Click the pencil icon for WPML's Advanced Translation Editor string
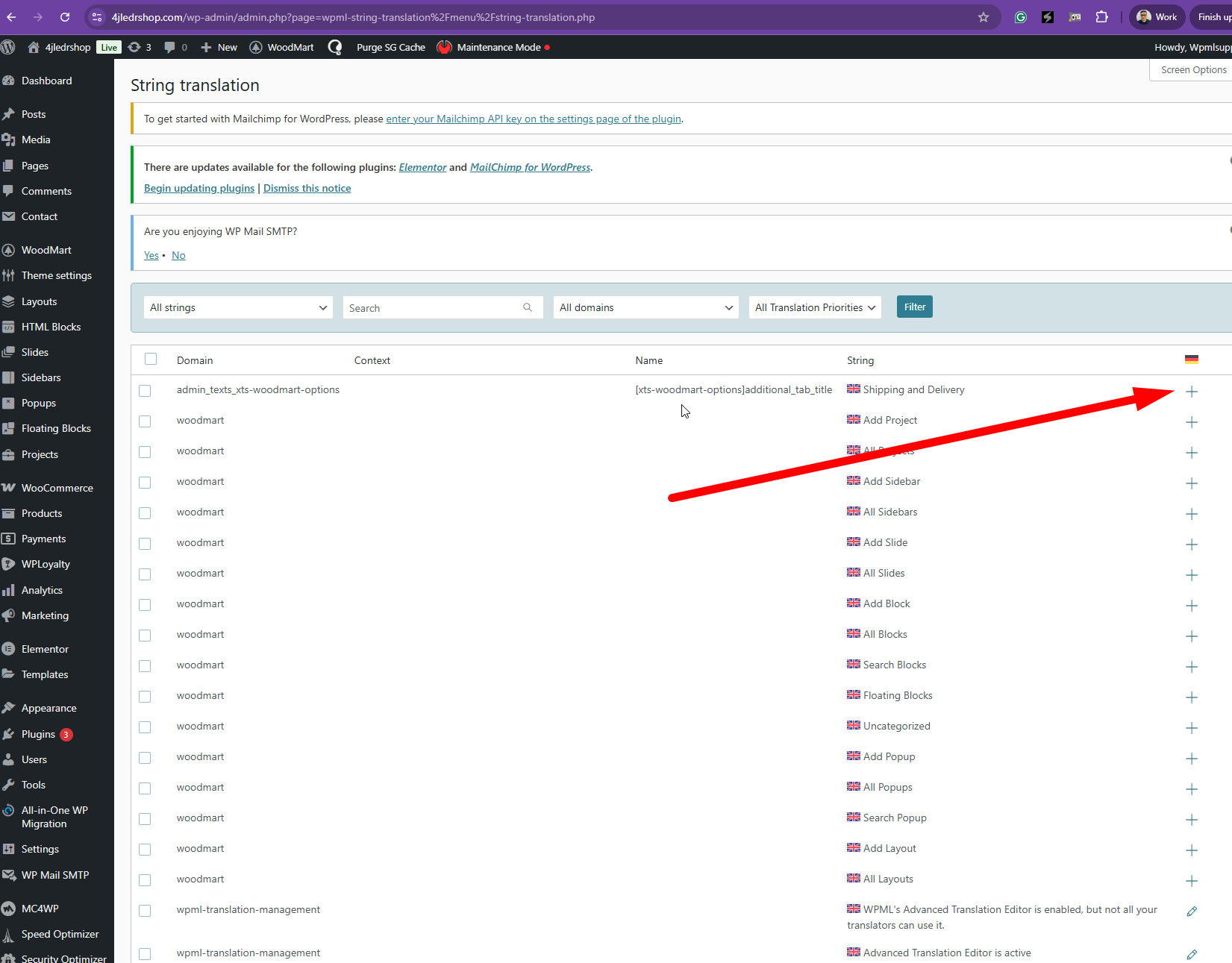1232x963 pixels. point(1192,912)
